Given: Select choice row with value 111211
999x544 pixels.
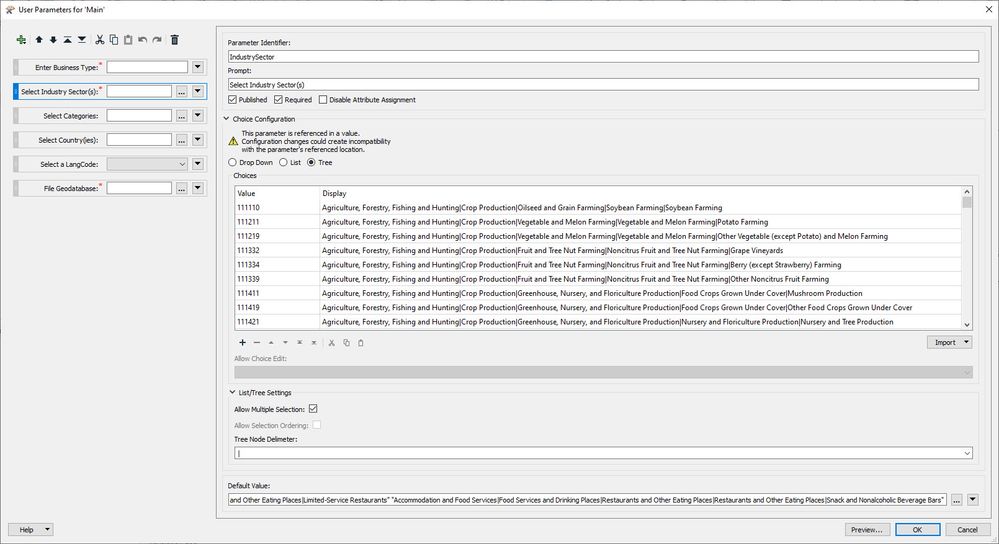Looking at the screenshot, I should click(x=598, y=222).
